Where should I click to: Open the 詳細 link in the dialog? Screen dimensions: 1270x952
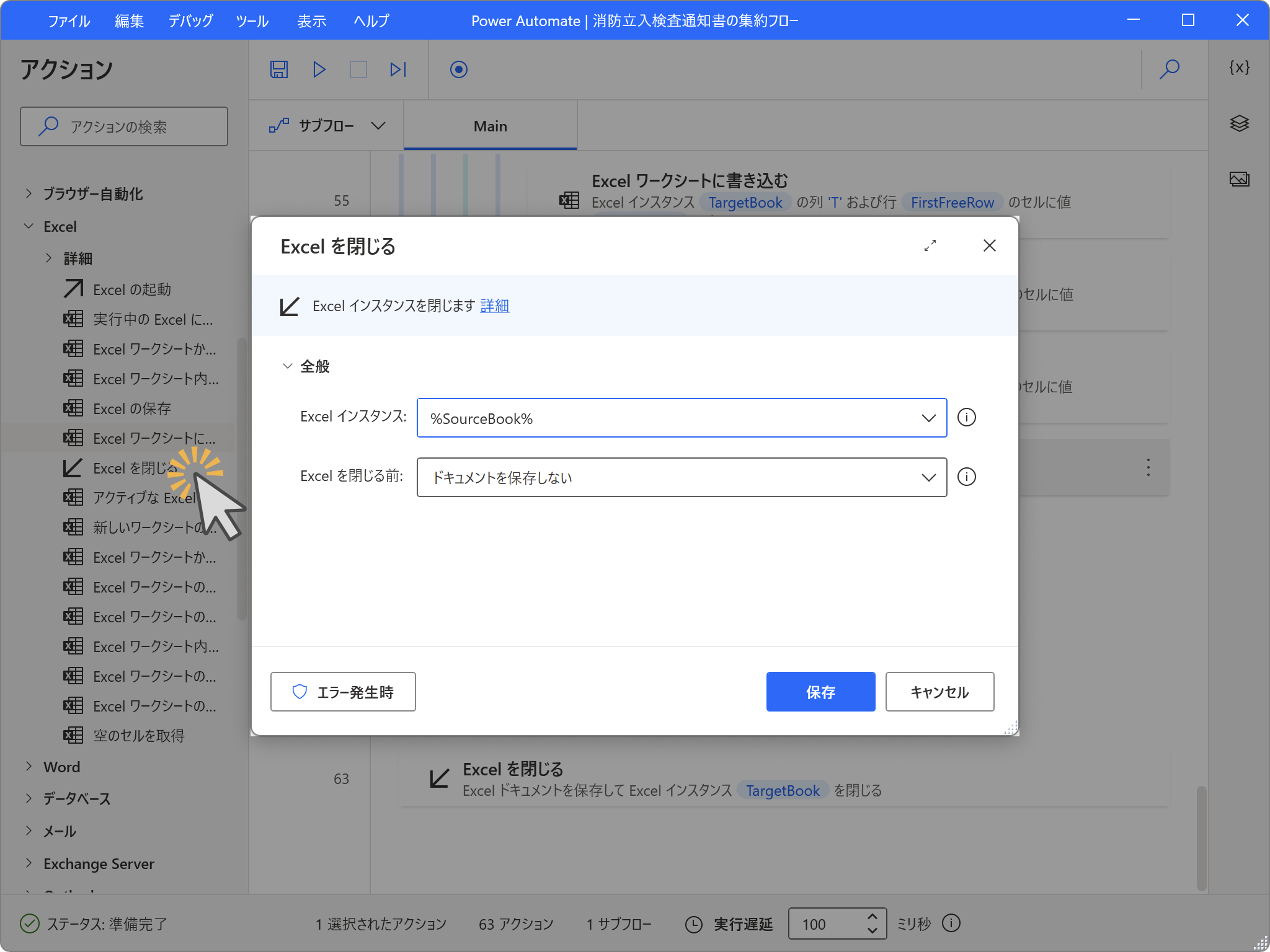coord(494,306)
